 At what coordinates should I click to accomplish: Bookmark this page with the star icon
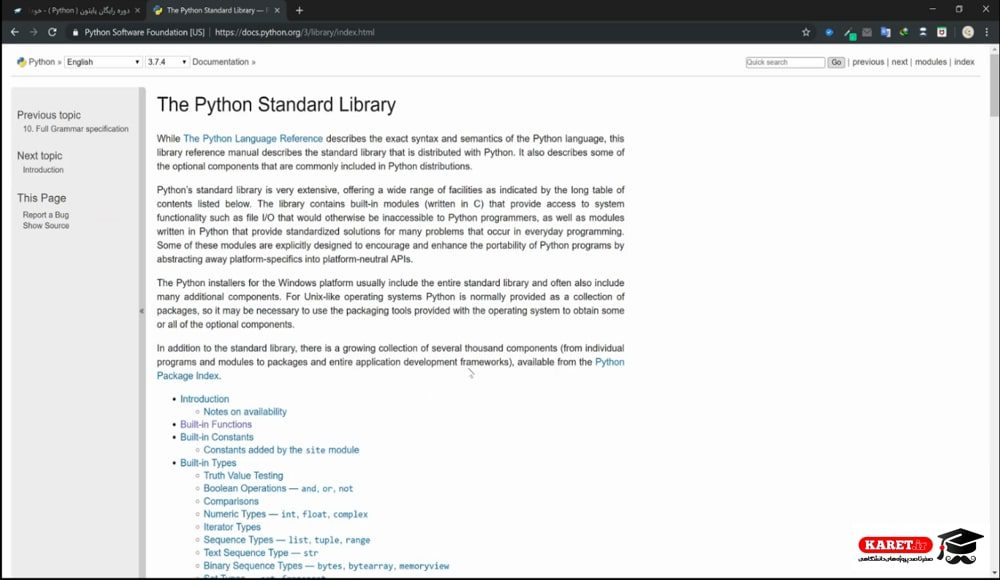(x=806, y=32)
